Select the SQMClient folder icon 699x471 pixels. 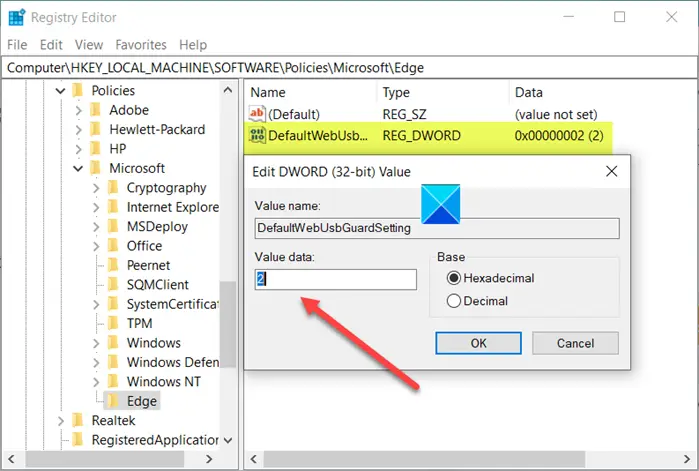(113, 284)
